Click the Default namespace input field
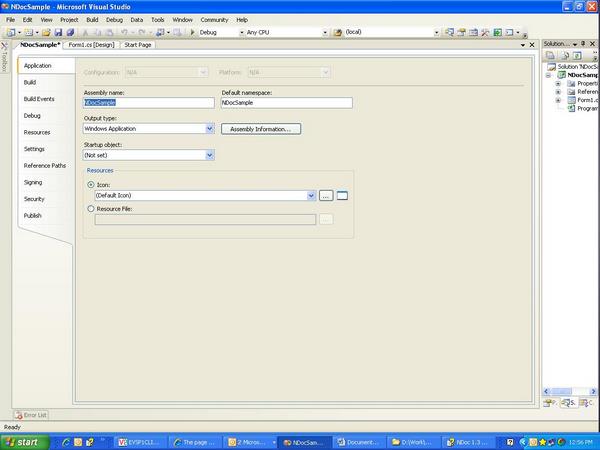 287,103
